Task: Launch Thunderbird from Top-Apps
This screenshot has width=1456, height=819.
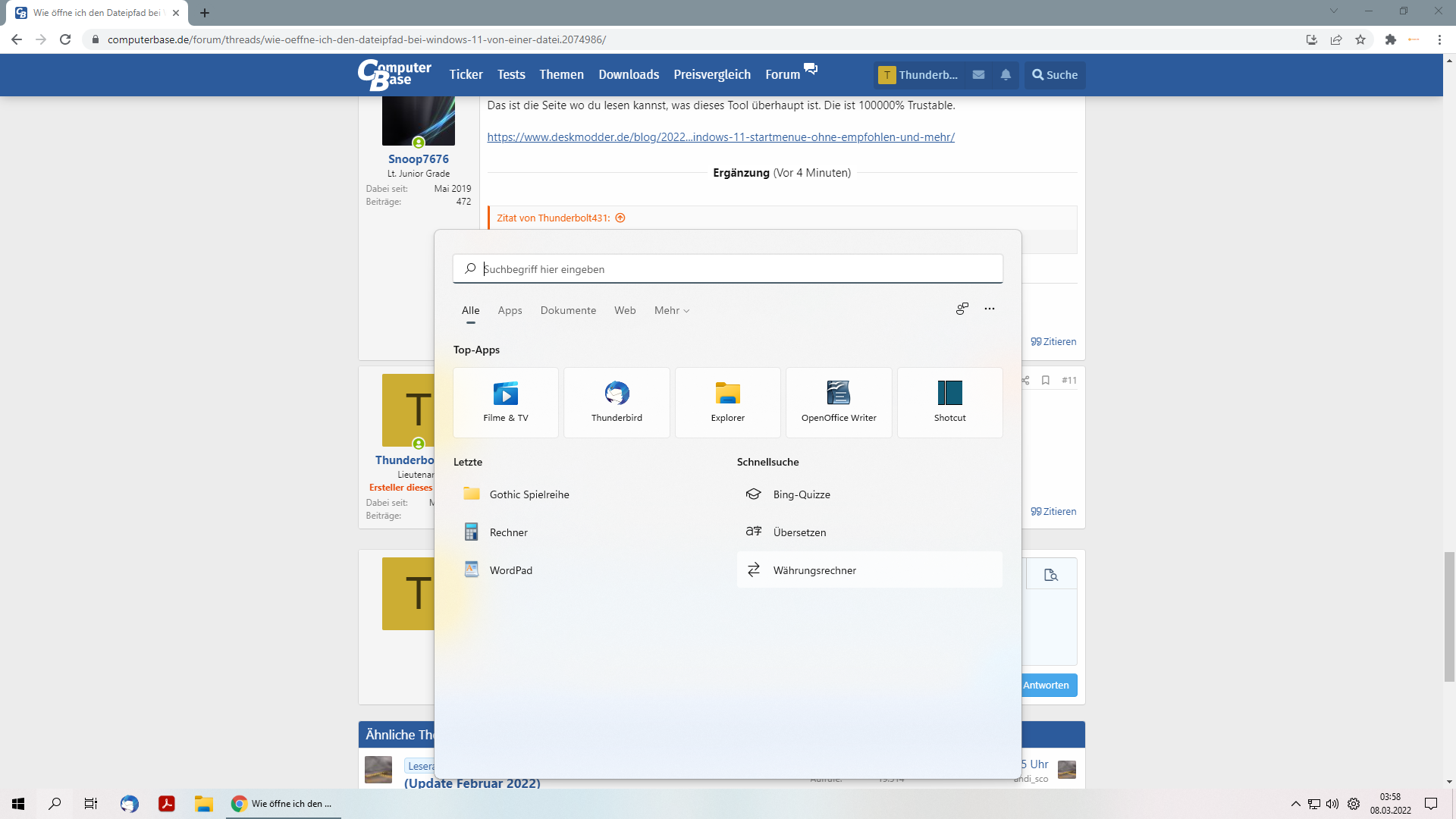Action: pyautogui.click(x=617, y=402)
